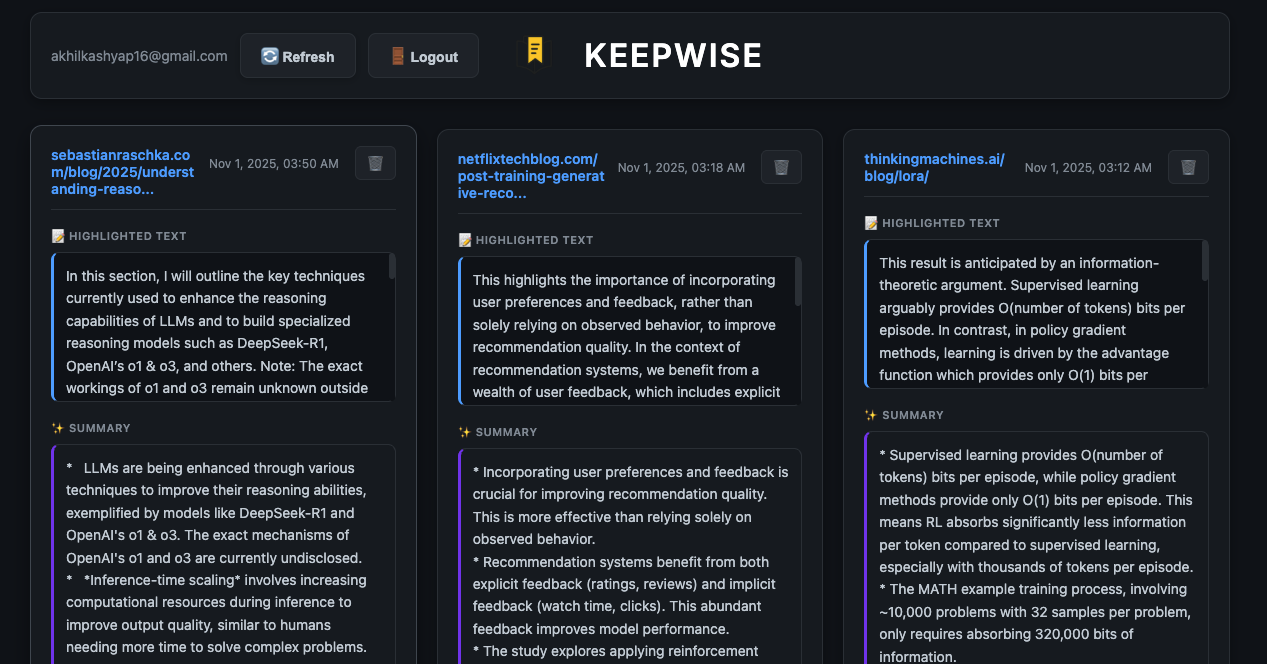
Task: Delete the sebastianraschka.com highlight card
Action: [x=375, y=163]
